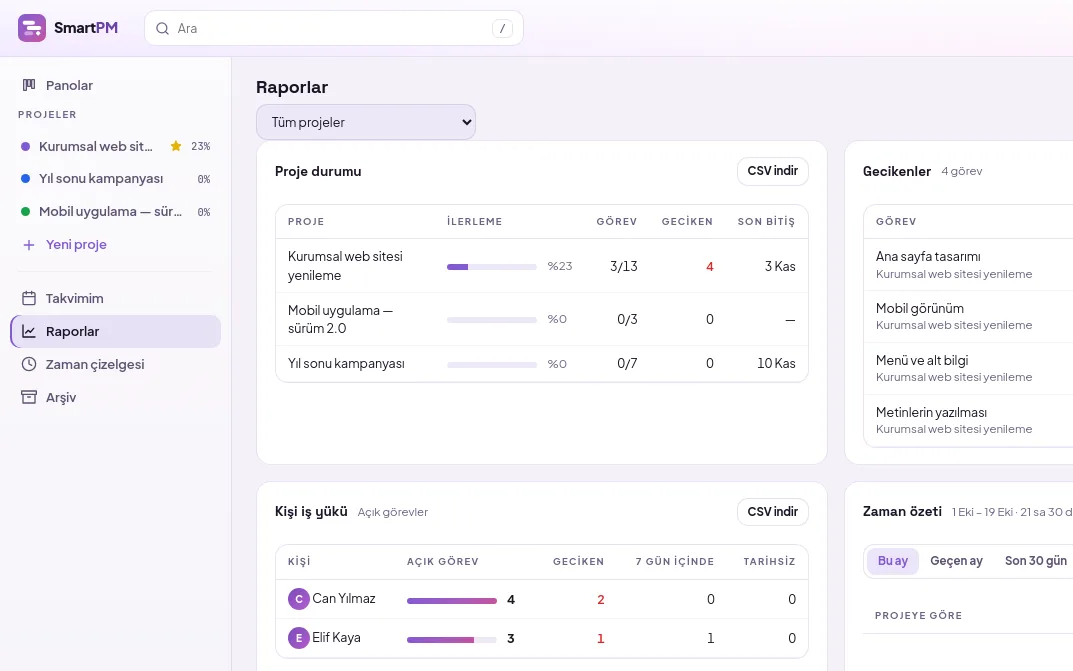Click Elif Kaya's avatar icon
1073x671 pixels.
pos(298,638)
